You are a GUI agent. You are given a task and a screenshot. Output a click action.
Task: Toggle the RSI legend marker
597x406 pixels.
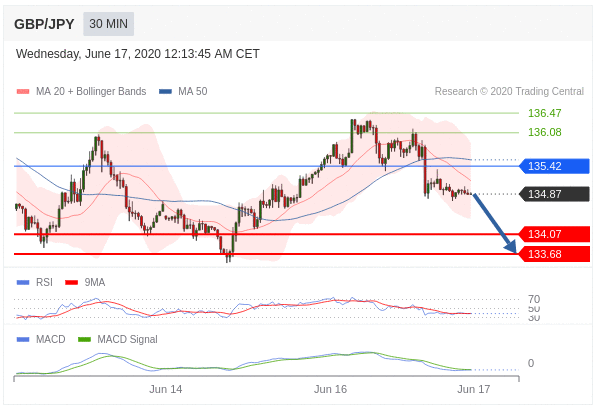(x=23, y=282)
